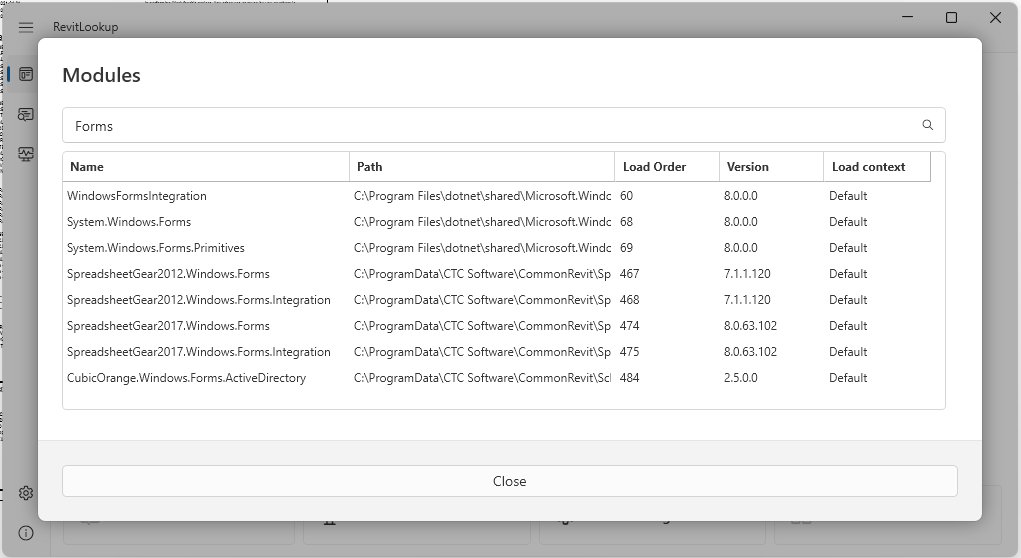This screenshot has width=1021, height=558.
Task: Select the System.Windows.Forms module name
Action: (129, 222)
